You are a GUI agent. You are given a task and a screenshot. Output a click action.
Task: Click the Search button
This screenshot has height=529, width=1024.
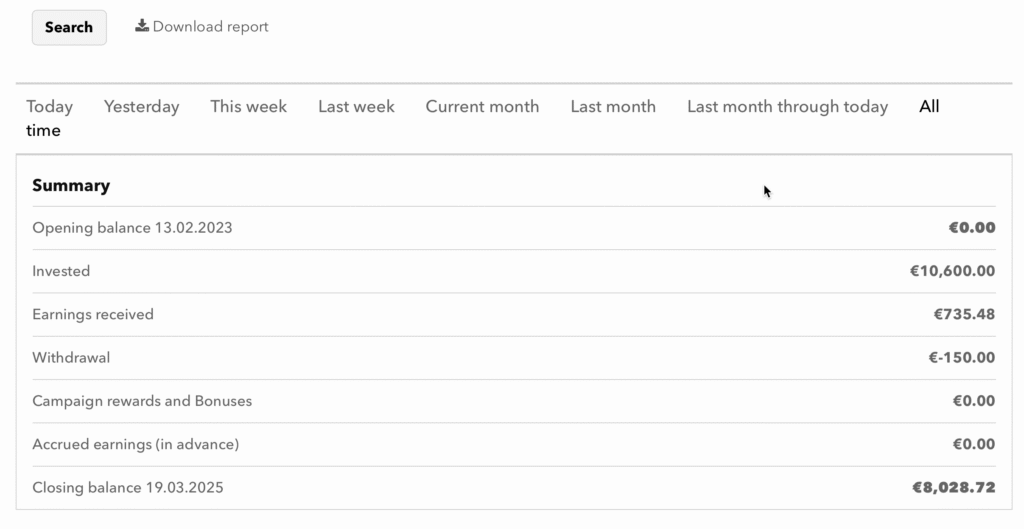point(69,27)
